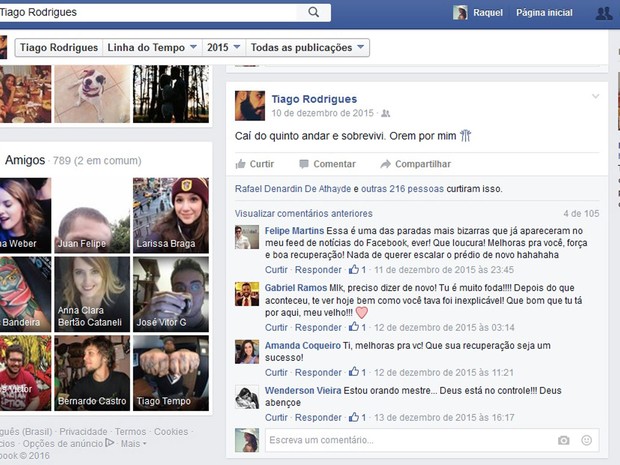Open Raquel's profile from top bar
The height and width of the screenshot is (465, 620).
click(x=478, y=13)
